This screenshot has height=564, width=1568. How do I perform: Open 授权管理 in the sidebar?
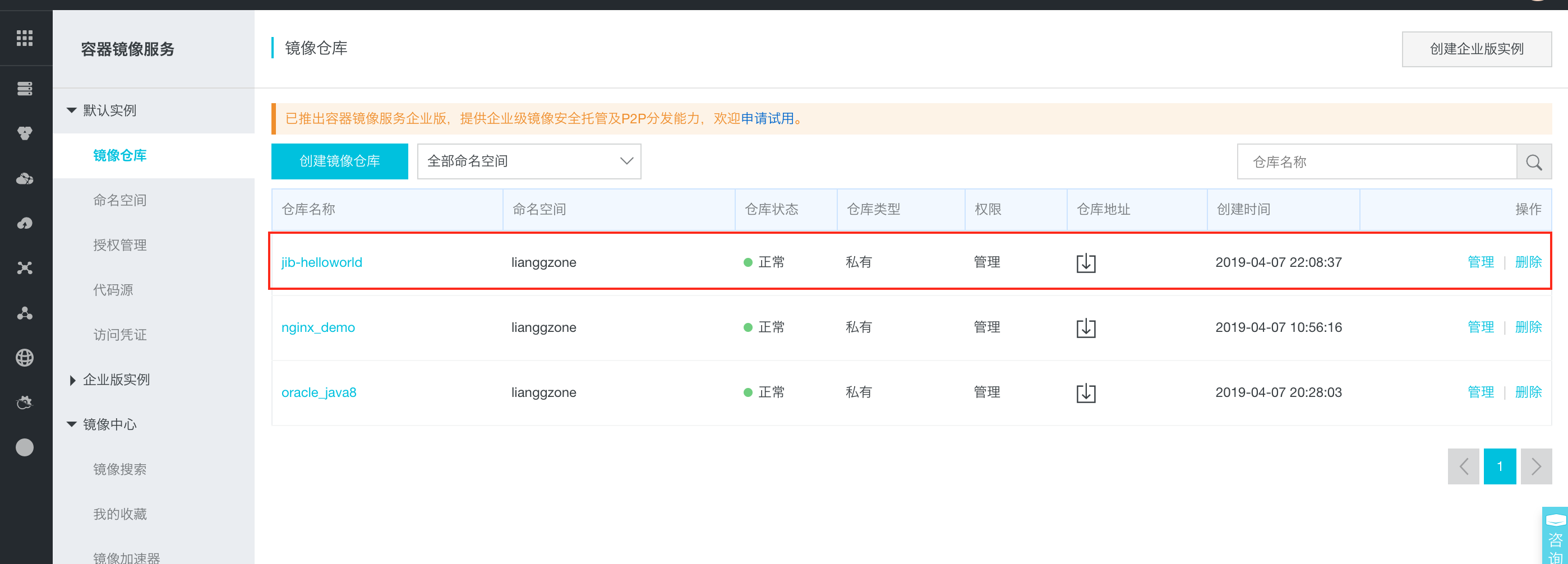[x=120, y=245]
